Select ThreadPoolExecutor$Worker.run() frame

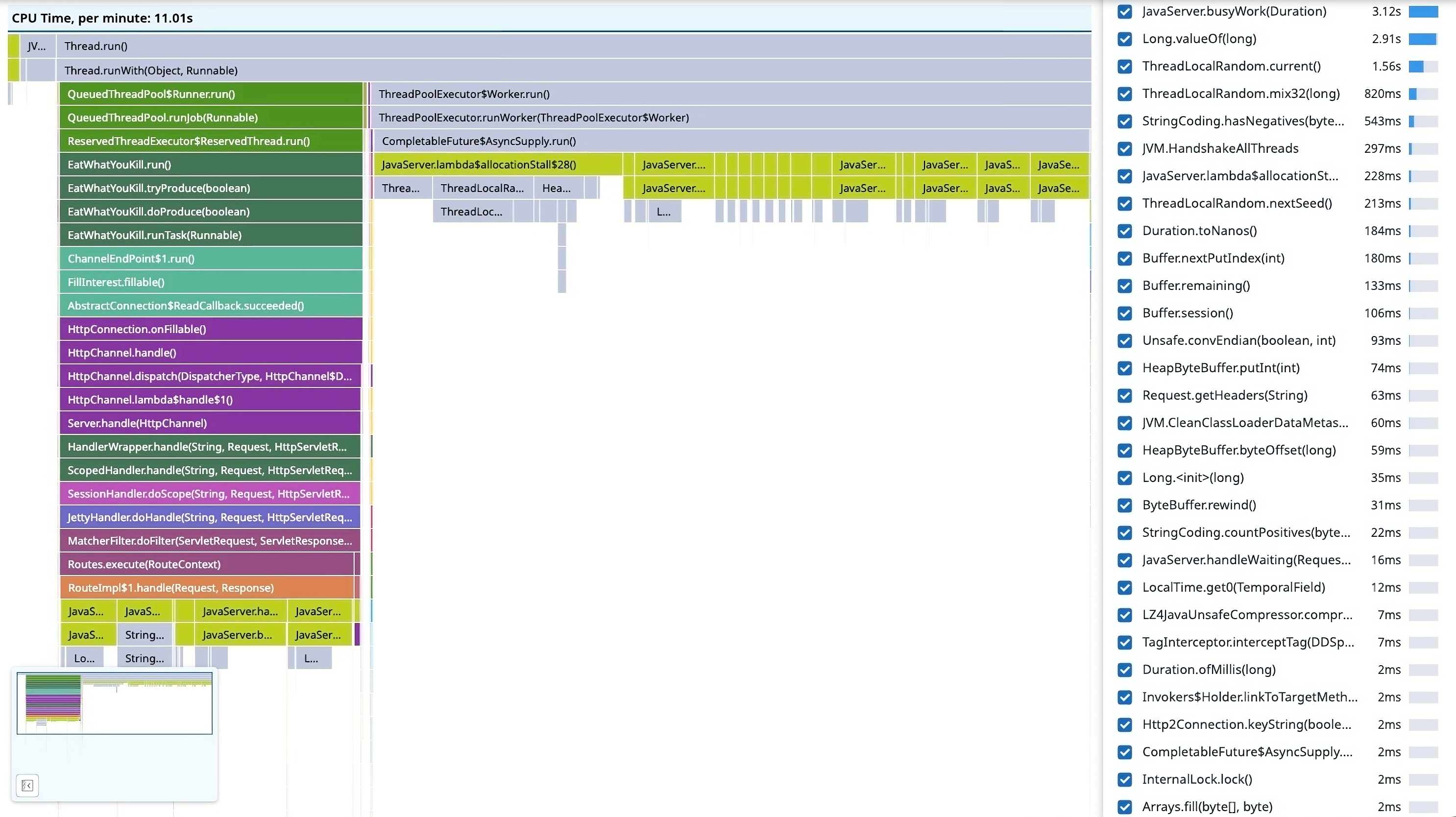tap(729, 94)
